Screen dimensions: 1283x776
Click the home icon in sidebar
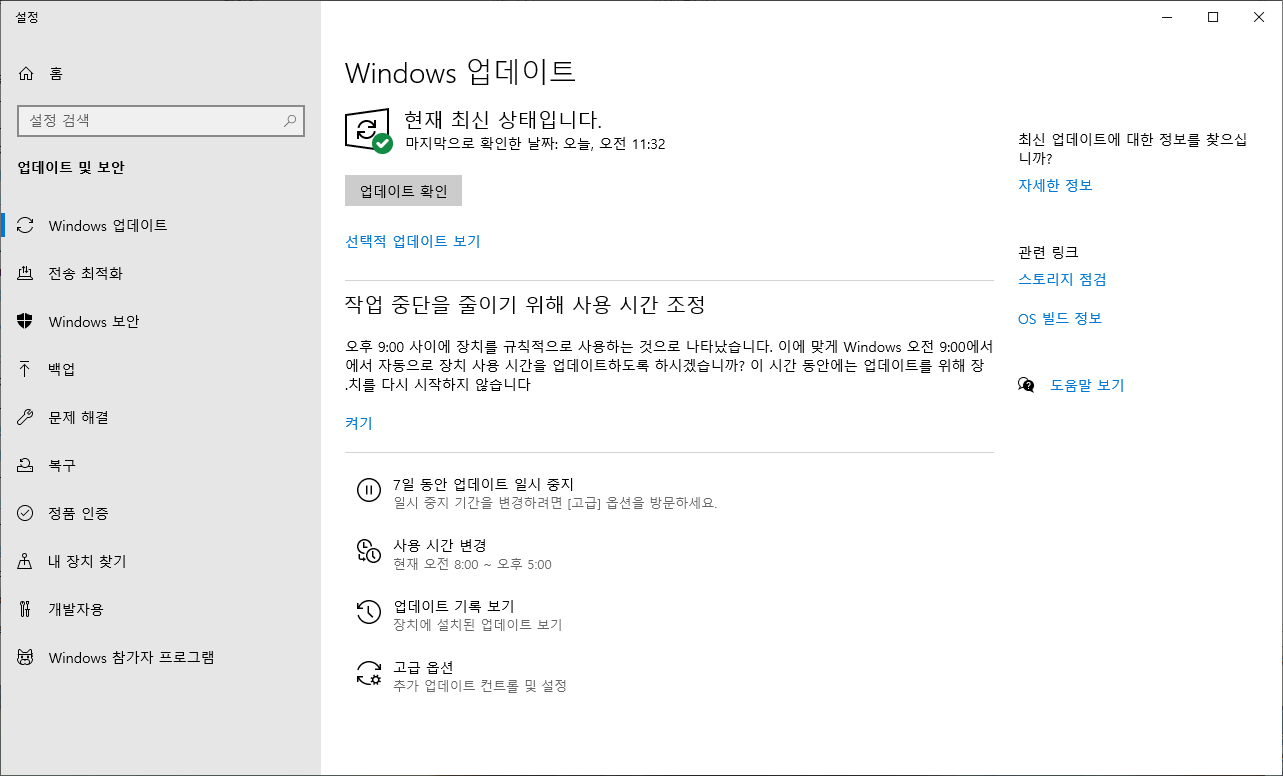pos(26,74)
